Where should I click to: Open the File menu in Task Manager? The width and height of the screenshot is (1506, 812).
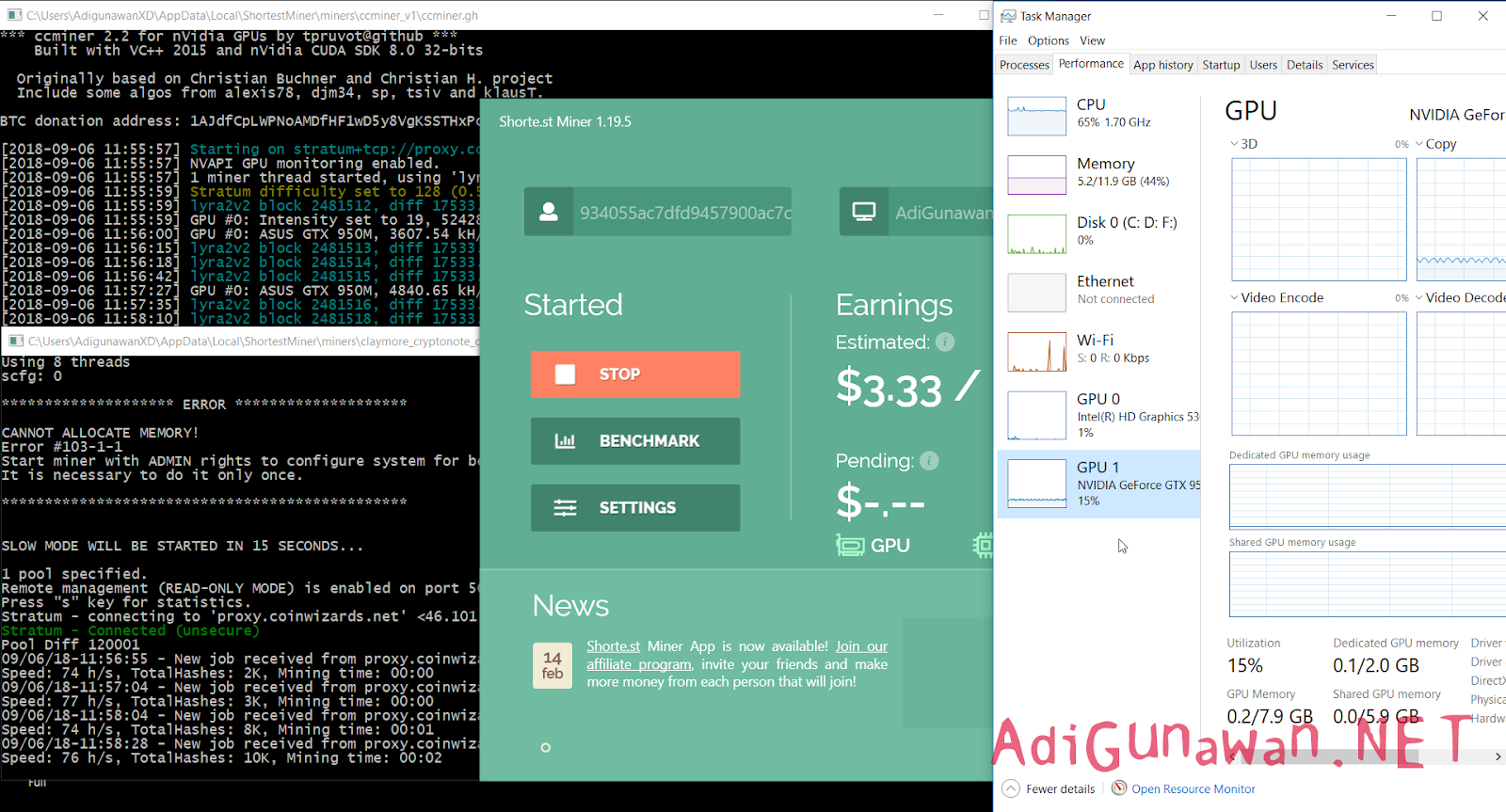[1008, 40]
